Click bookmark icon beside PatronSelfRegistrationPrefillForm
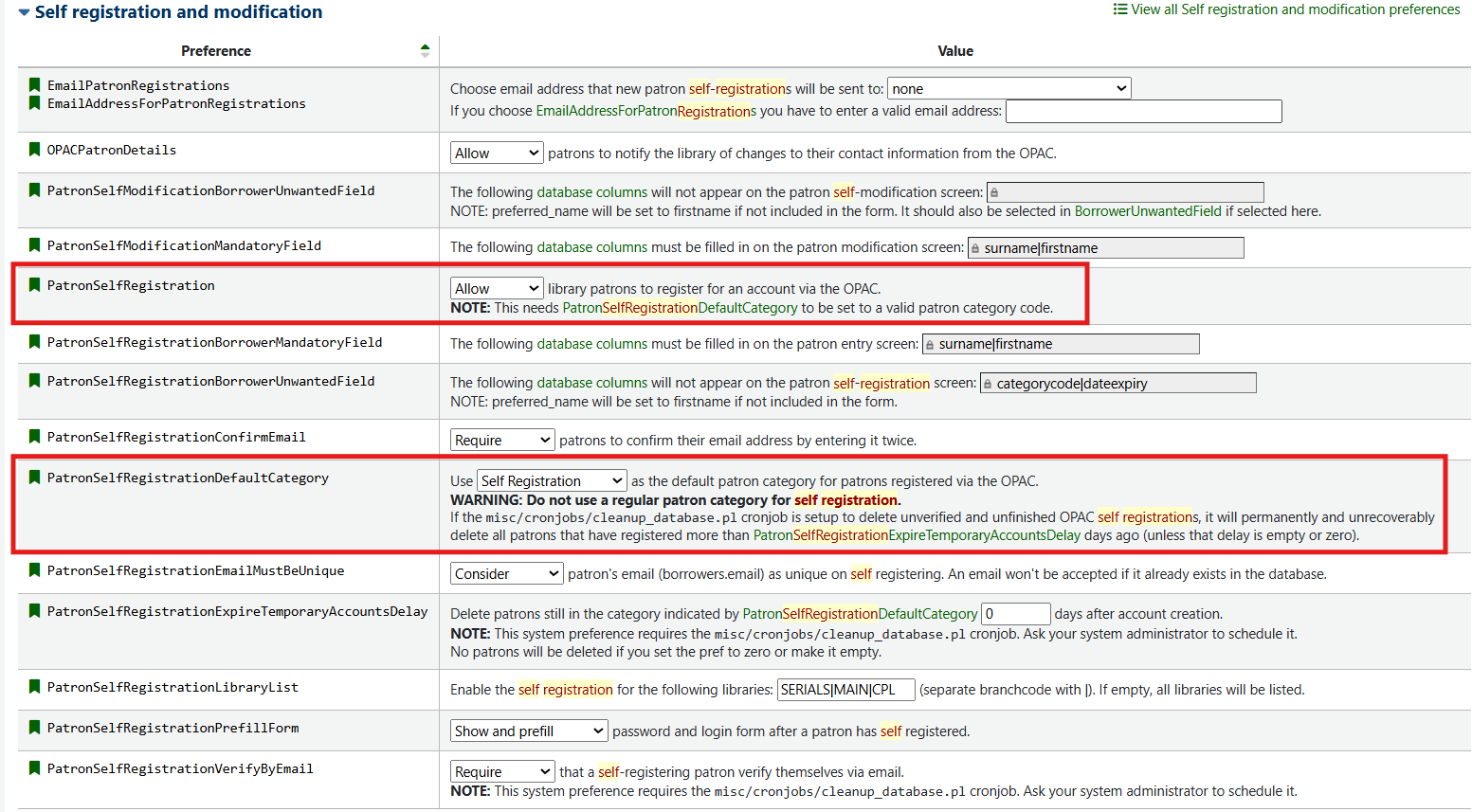Screen dimensions: 1472x812 click(x=34, y=728)
